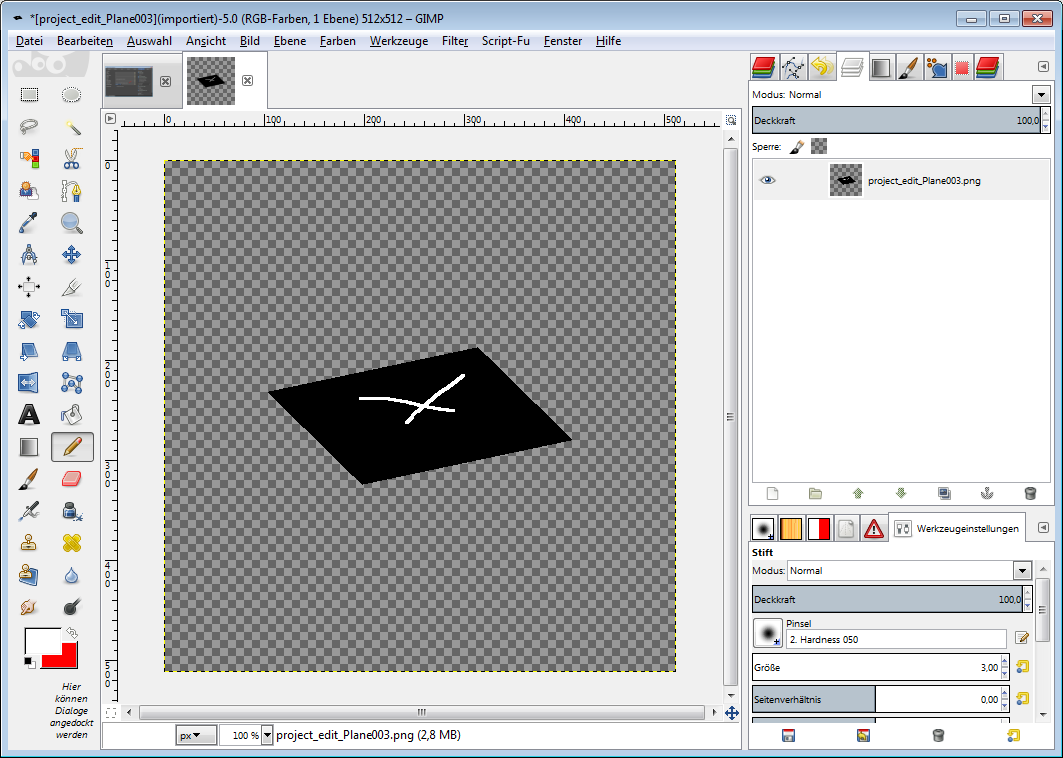Viewport: 1063px width, 758px height.
Task: Open the zoom percentage dropdown
Action: click(x=267, y=735)
